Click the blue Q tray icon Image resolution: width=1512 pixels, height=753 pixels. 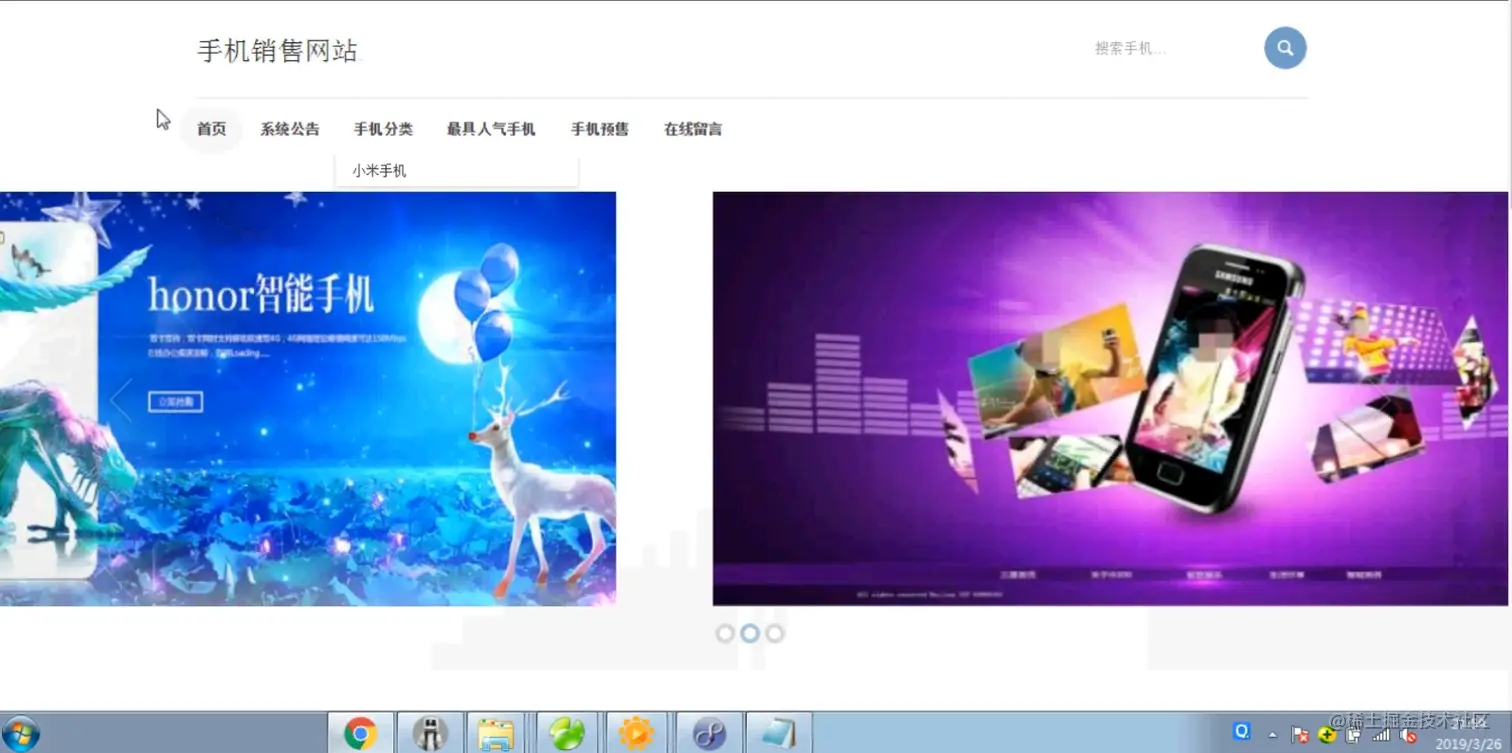click(1242, 731)
